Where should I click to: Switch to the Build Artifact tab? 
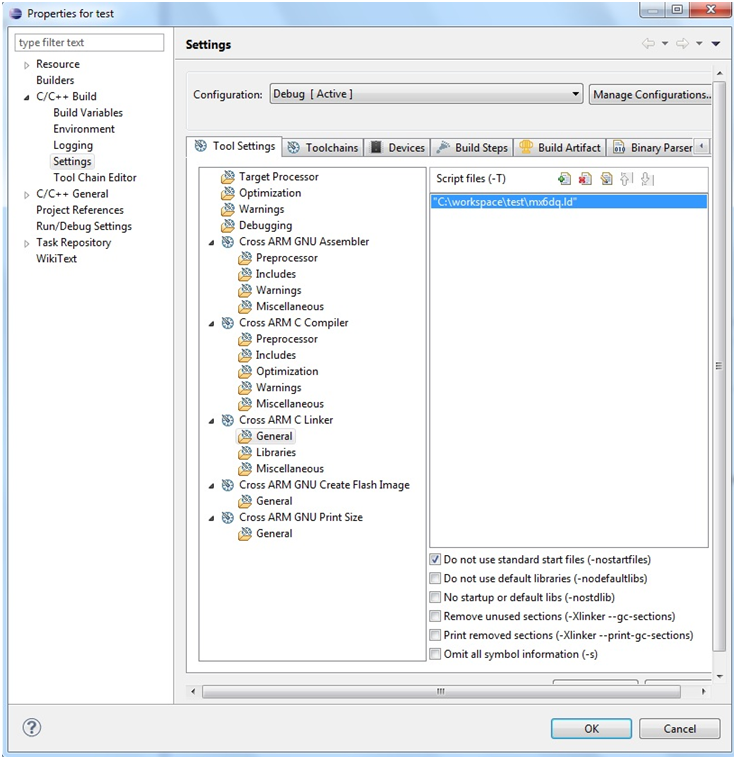coord(560,148)
